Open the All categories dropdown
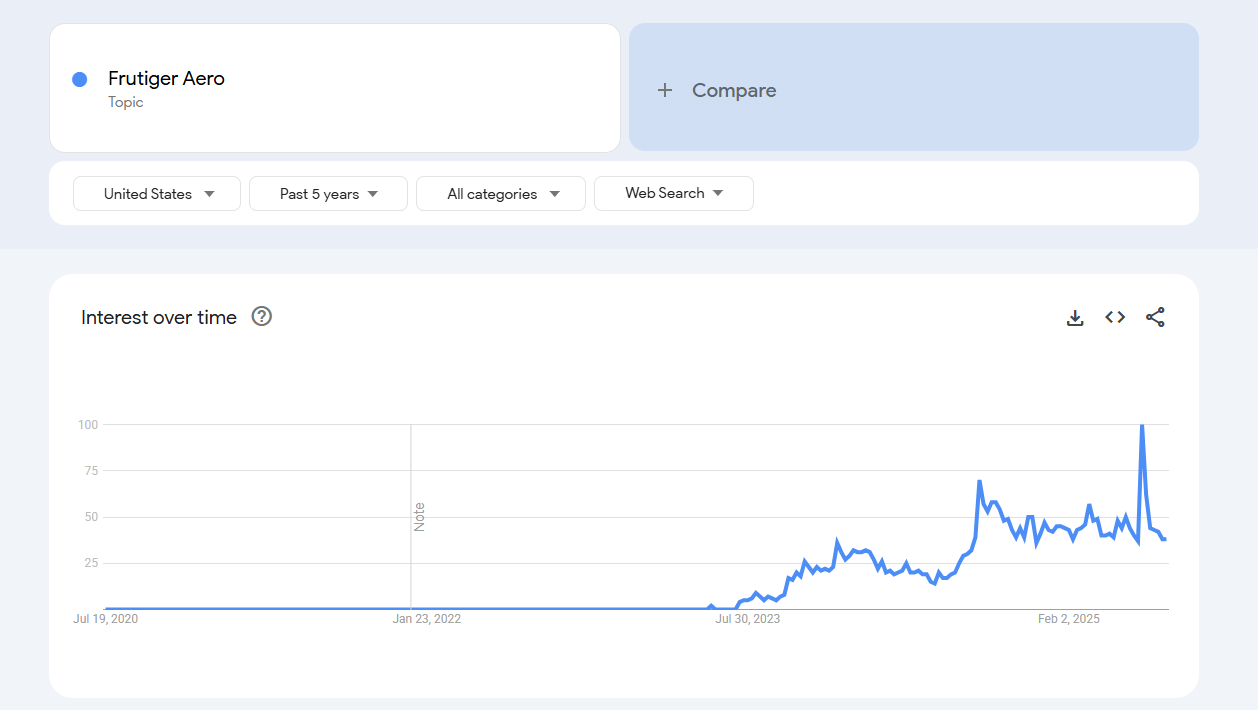Screen dimensions: 1258x710 [501, 194]
